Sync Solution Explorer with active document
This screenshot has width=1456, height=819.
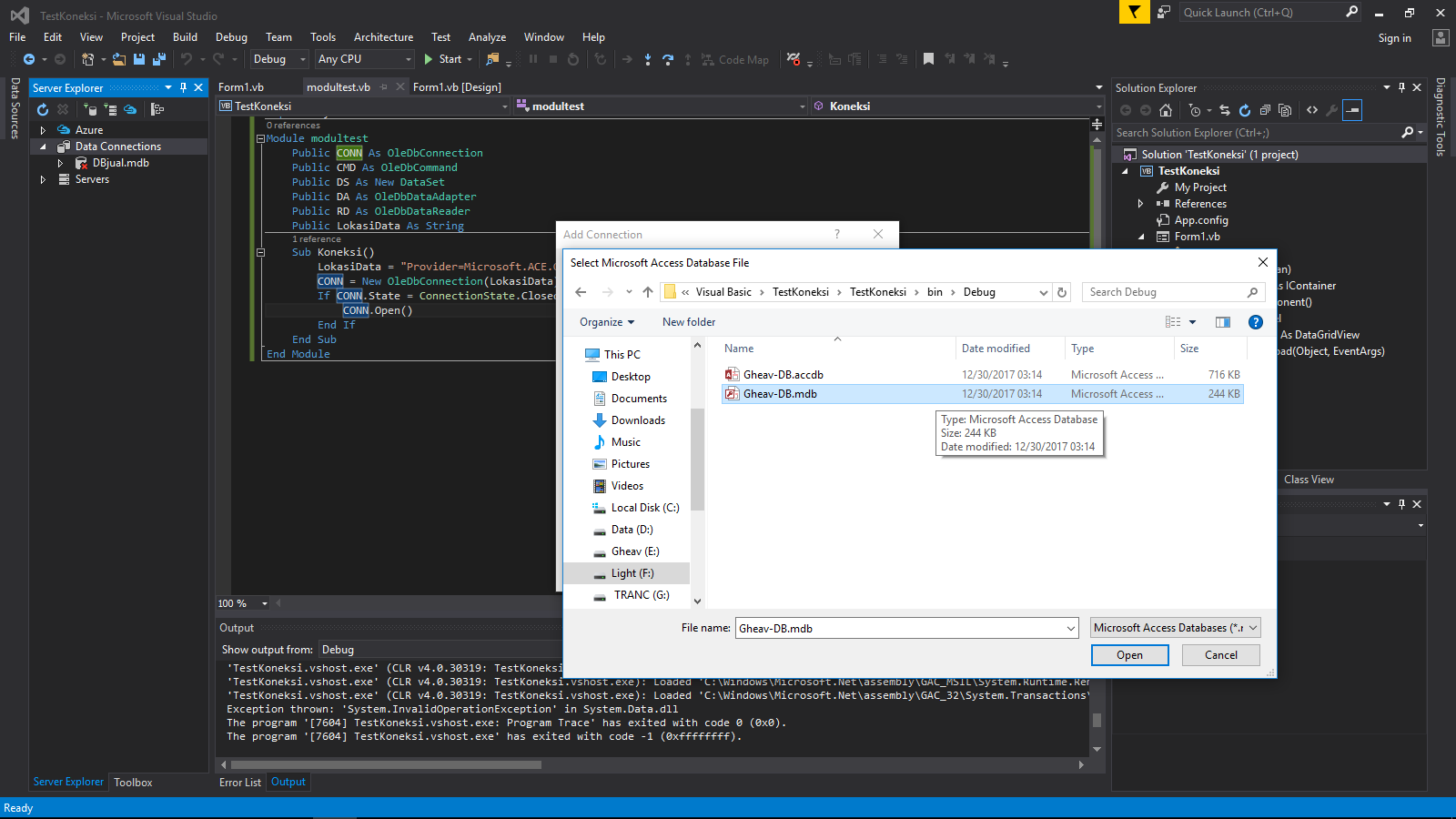pyautogui.click(x=1226, y=110)
